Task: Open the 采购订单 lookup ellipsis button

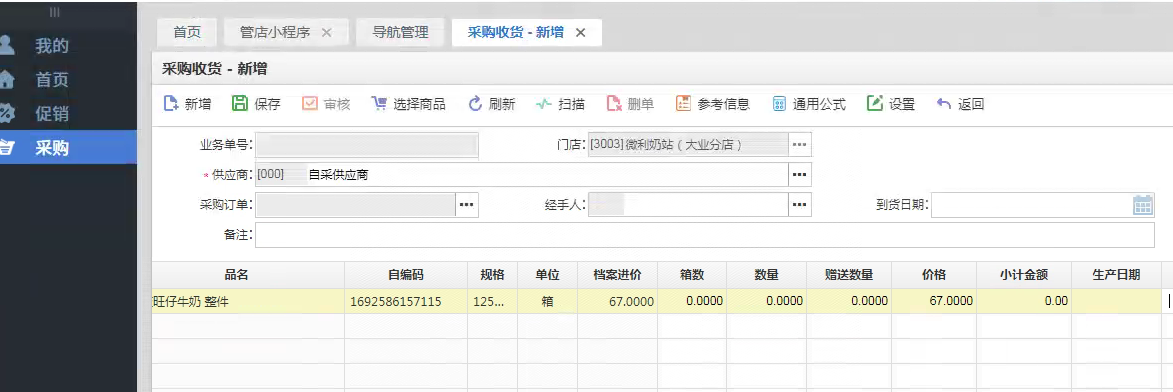Action: 467,205
